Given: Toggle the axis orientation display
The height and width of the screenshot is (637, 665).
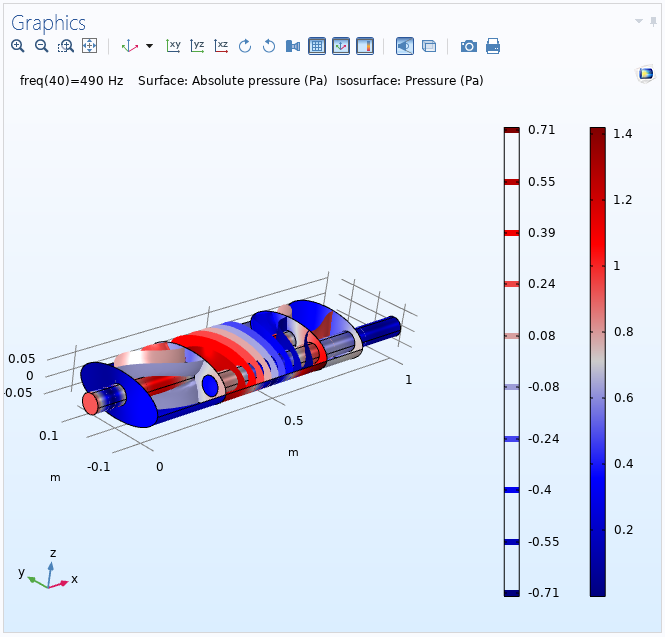Looking at the screenshot, I should (x=341, y=46).
